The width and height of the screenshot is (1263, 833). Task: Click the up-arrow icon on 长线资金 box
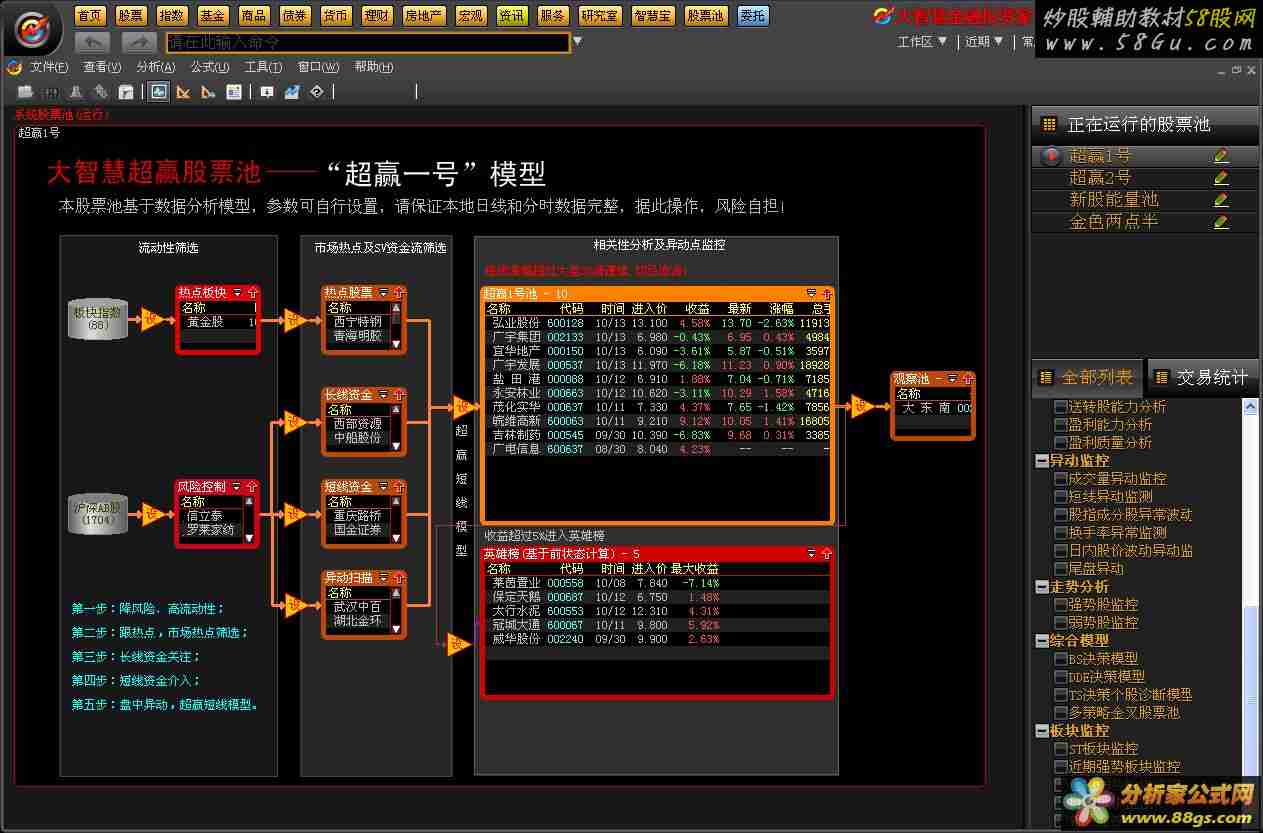click(x=399, y=395)
